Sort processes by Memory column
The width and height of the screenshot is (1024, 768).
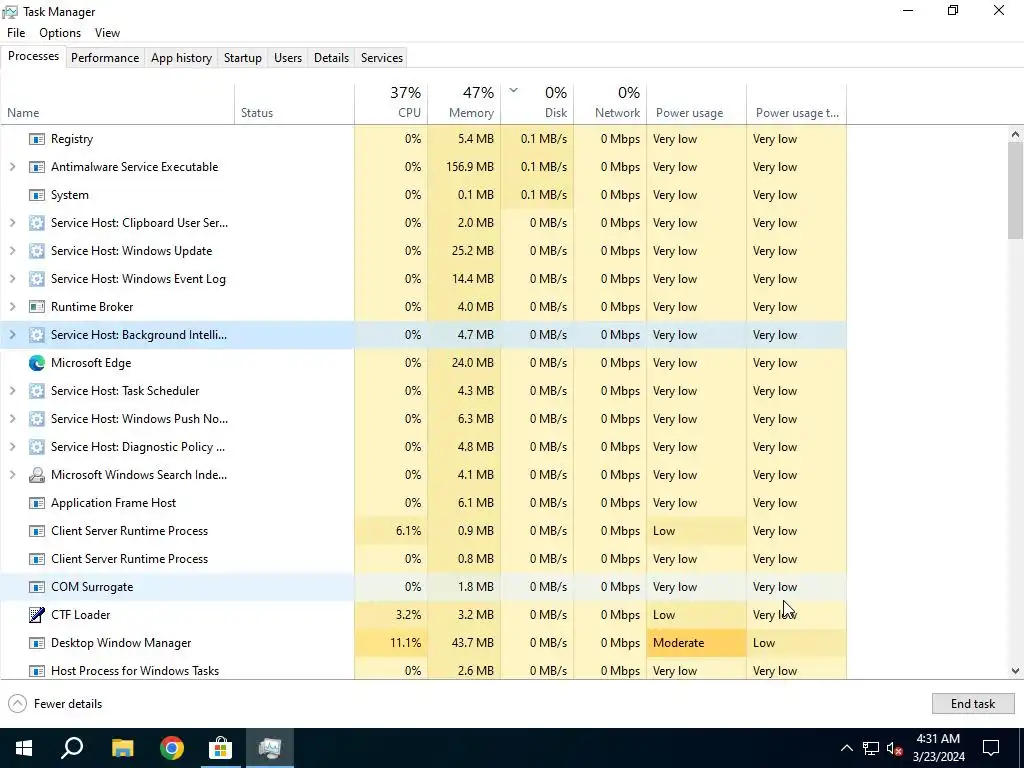[464, 104]
